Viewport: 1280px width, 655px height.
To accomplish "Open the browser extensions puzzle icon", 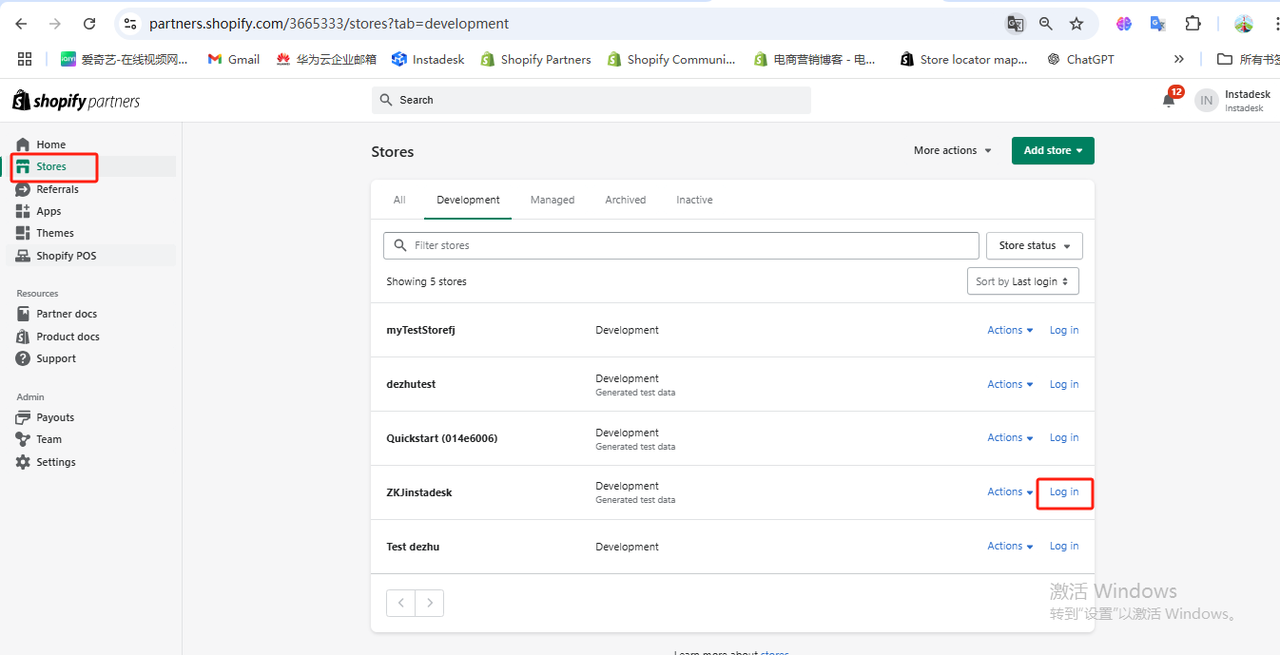I will (1192, 24).
